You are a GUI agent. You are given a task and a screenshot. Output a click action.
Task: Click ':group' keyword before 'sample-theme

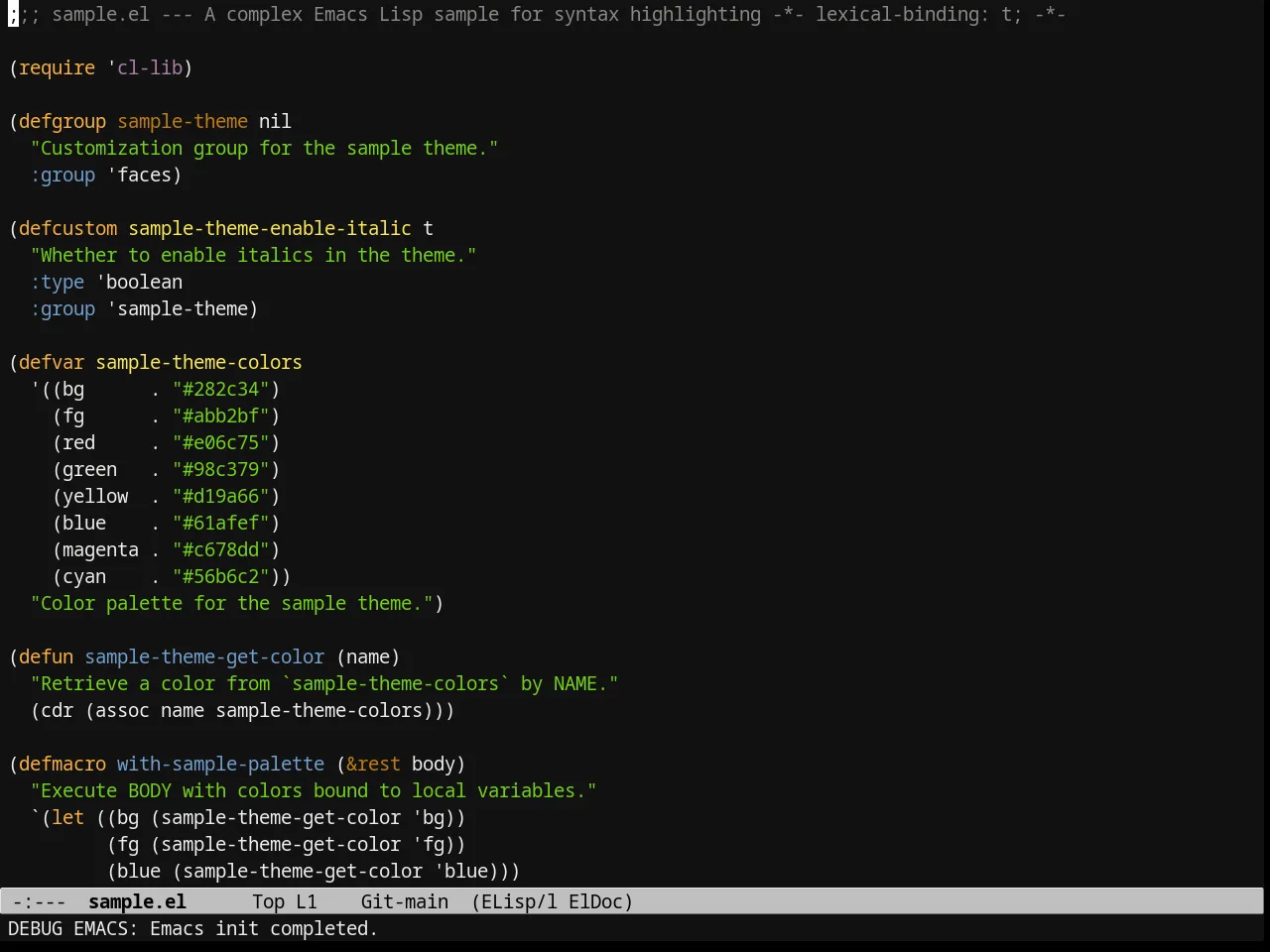[x=63, y=308]
